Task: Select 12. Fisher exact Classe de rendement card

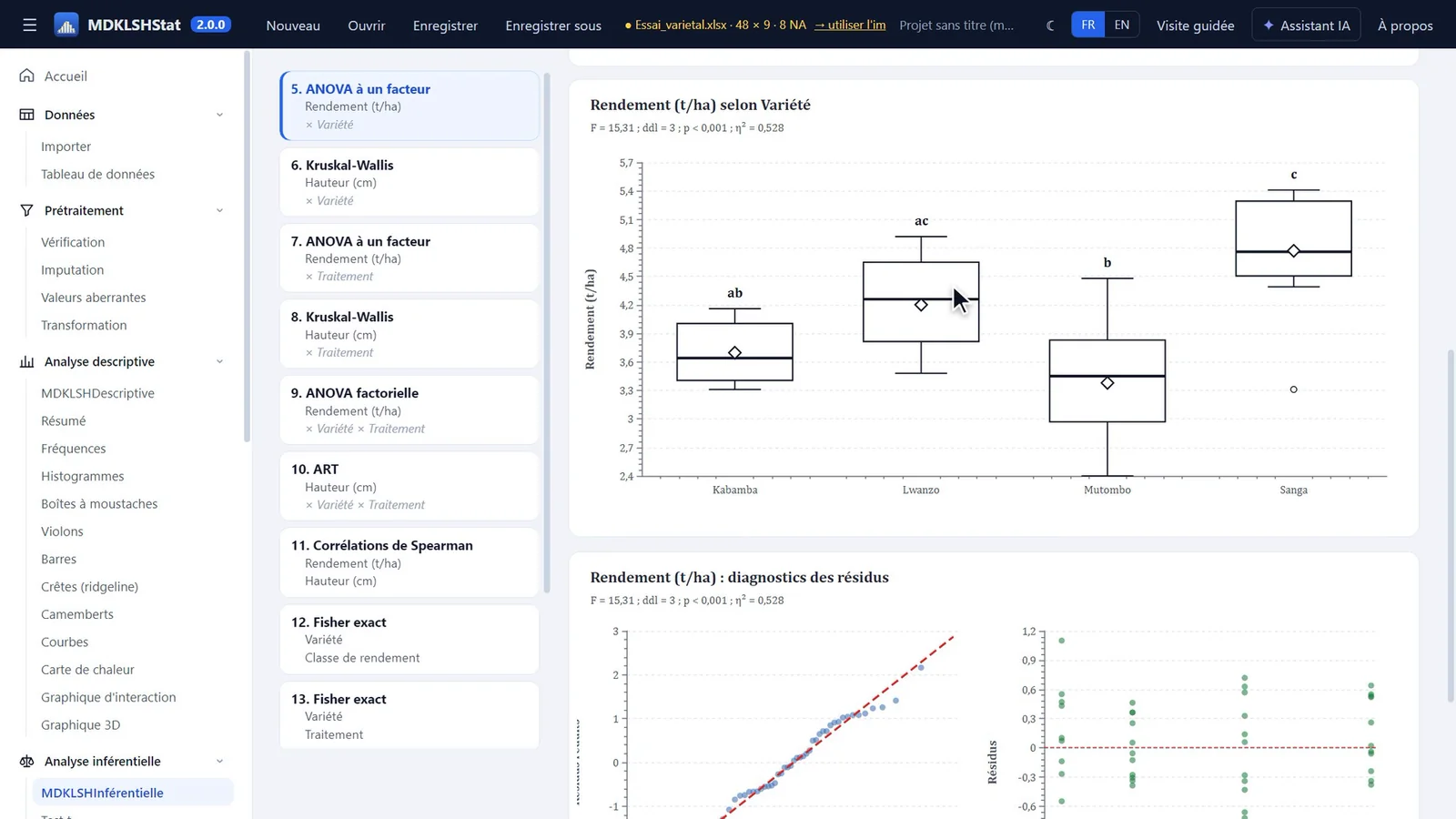Action: pyautogui.click(x=409, y=639)
